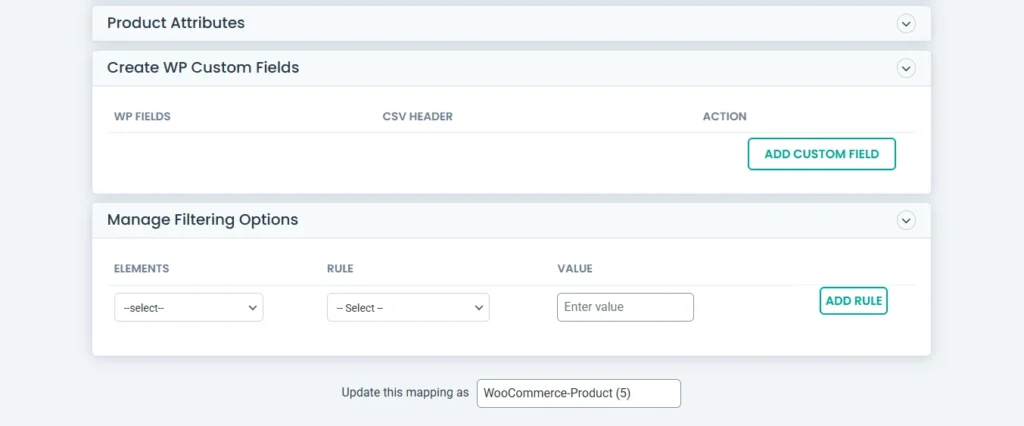Open the Elements "--select--" dropdown

(188, 308)
